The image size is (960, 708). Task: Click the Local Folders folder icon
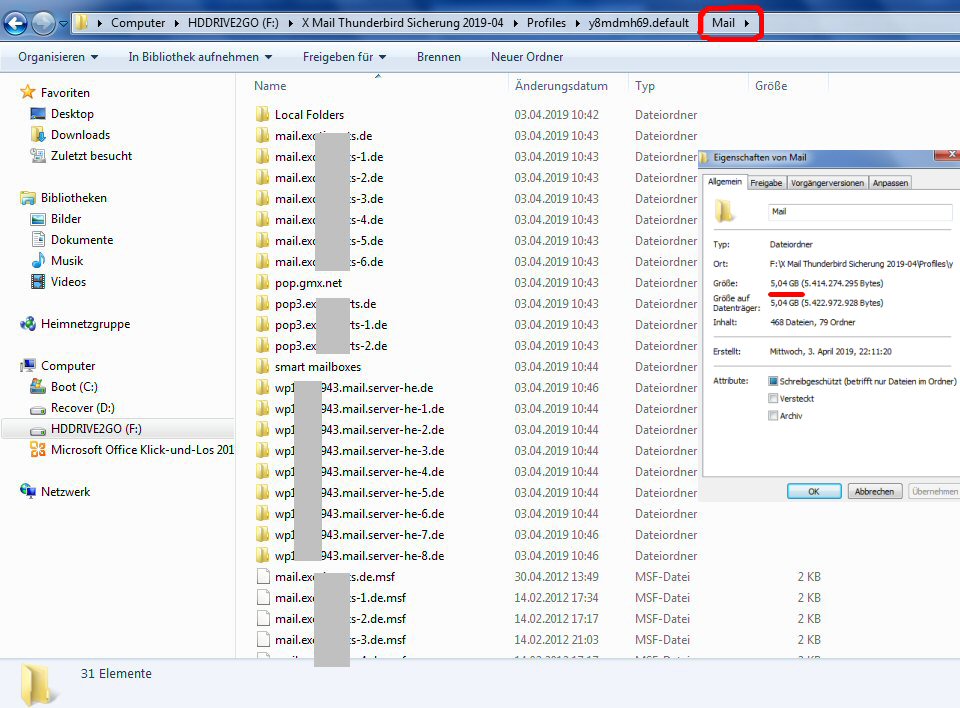tap(263, 115)
